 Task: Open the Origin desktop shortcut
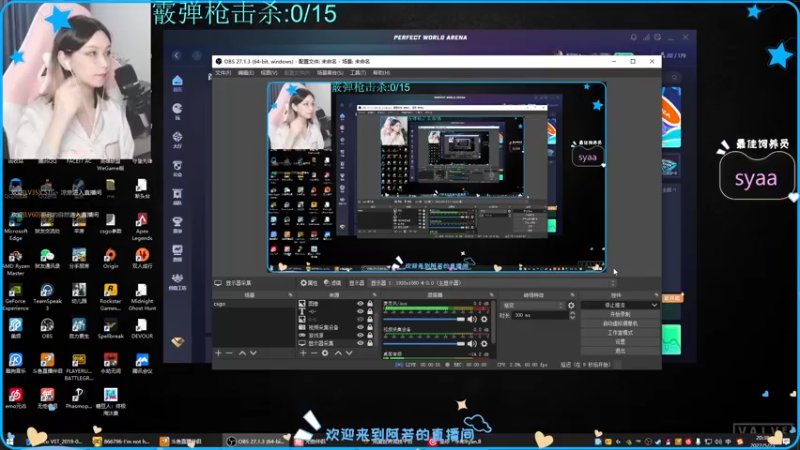coord(110,258)
